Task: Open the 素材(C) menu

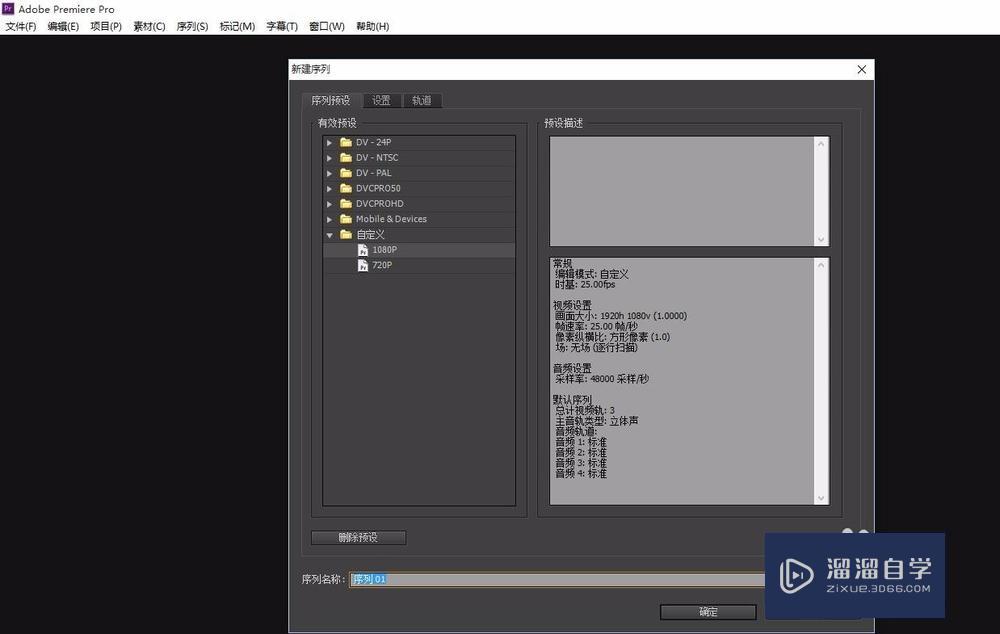Action: tap(149, 26)
